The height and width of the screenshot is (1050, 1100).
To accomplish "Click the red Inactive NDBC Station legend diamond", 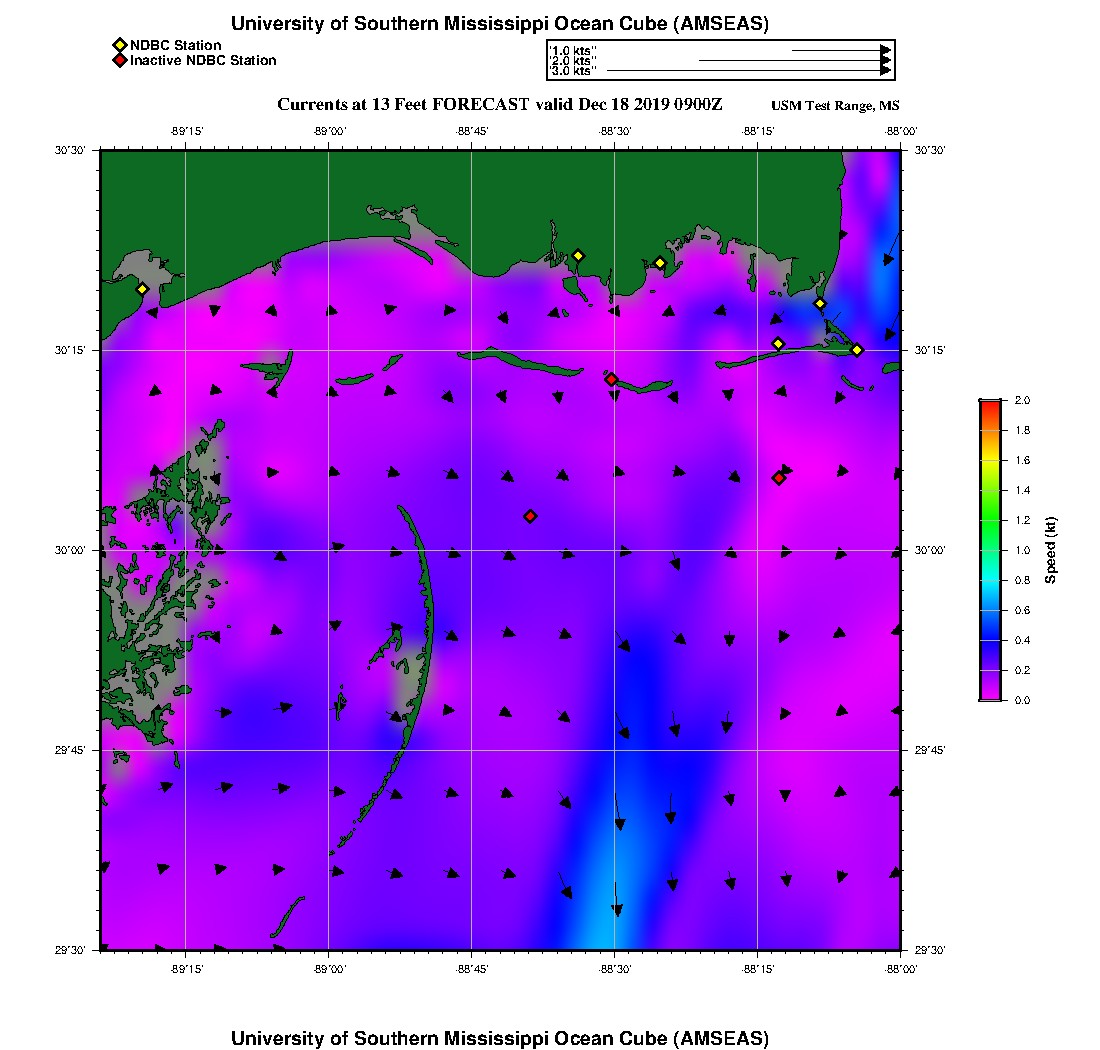I will pos(119,61).
